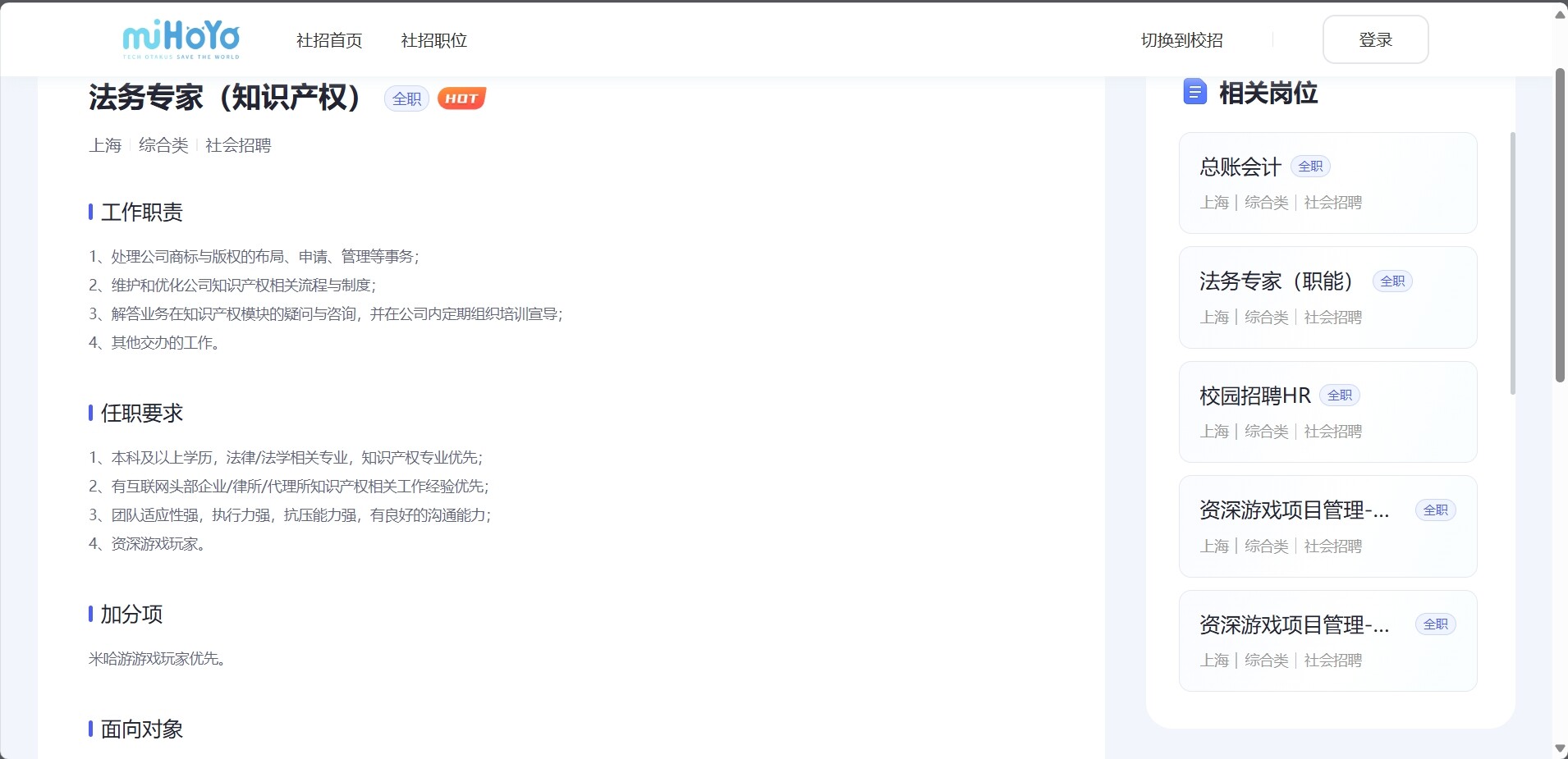1568x759 pixels.
Task: Select the 校园招聘HR related position
Action: pyautogui.click(x=1327, y=413)
